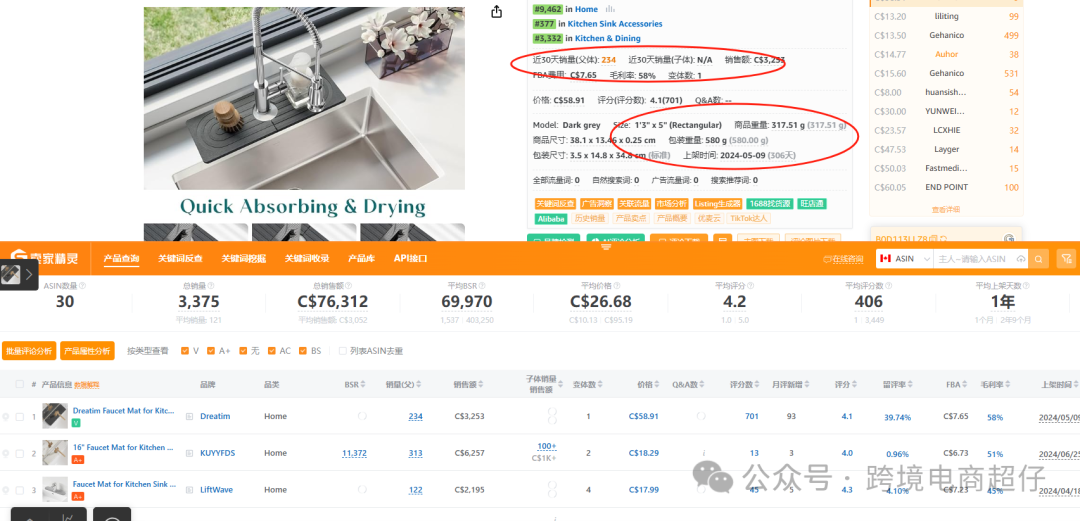1080x521 pixels.
Task: Click the help icon next to 平均价格
Action: pyautogui.click(x=615, y=285)
